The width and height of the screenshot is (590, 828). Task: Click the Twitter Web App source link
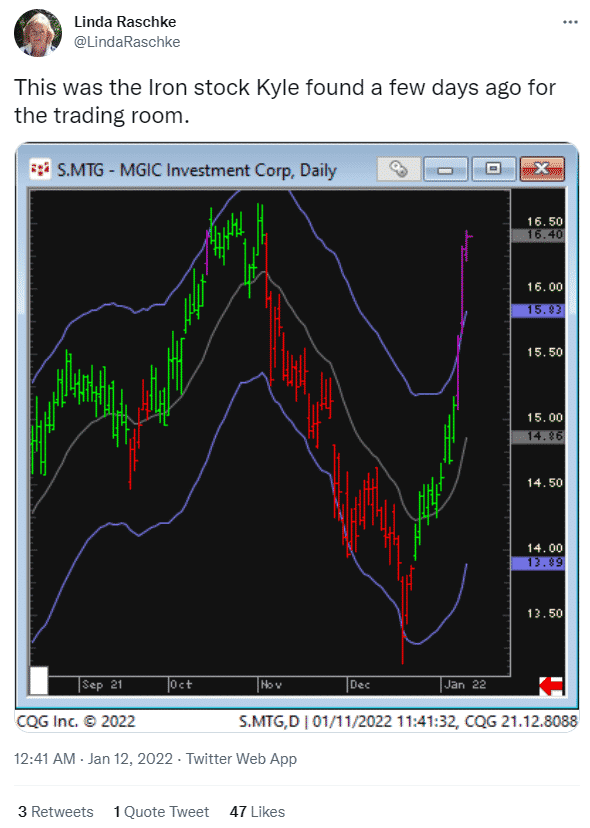coord(241,759)
